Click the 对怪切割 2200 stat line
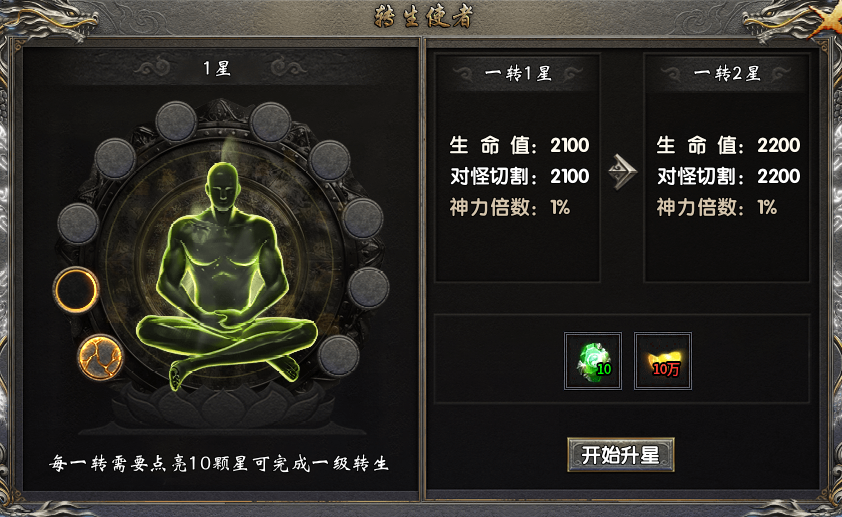842x517 pixels. tap(729, 176)
